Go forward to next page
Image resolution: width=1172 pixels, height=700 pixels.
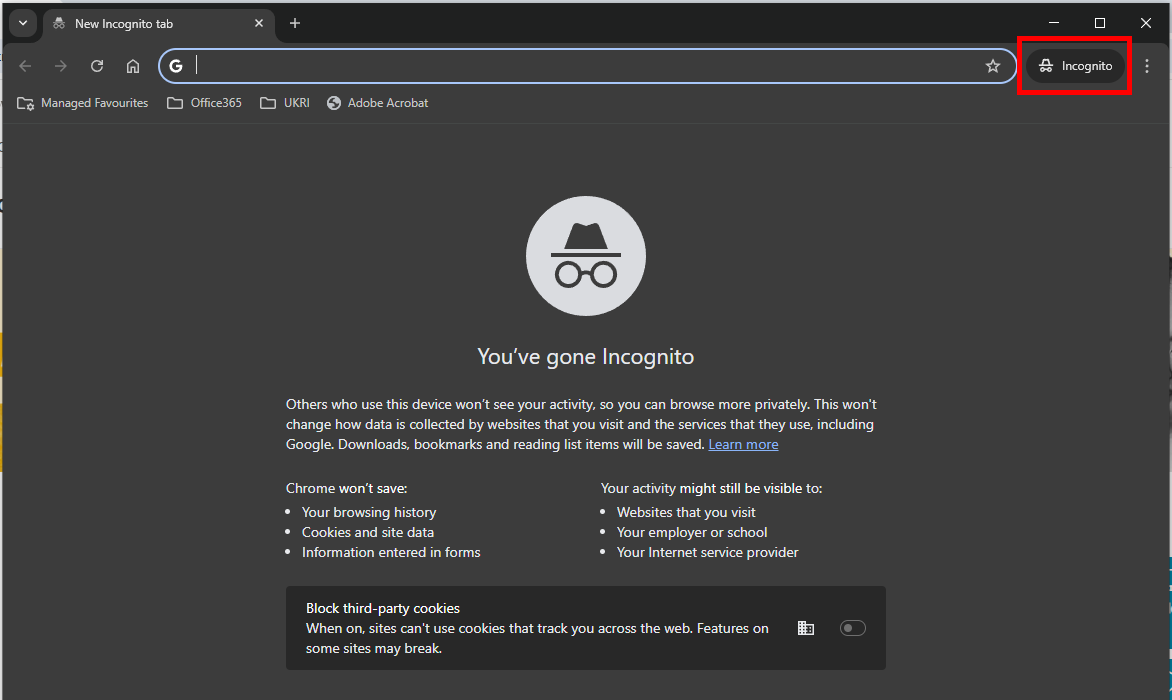[x=61, y=66]
